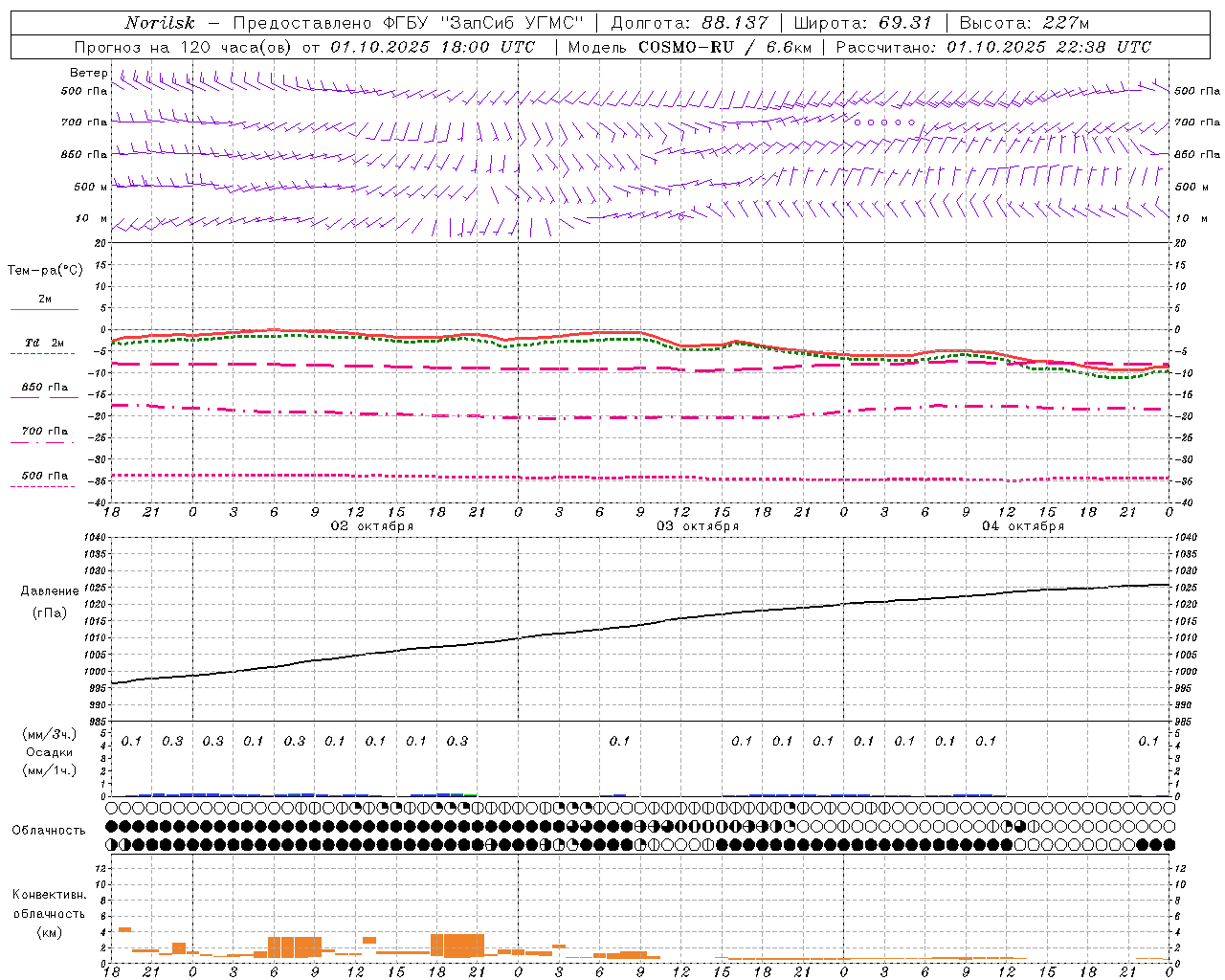Click the '02 октября' date label
Viewport: 1225px width, 980px height.
coord(372,526)
